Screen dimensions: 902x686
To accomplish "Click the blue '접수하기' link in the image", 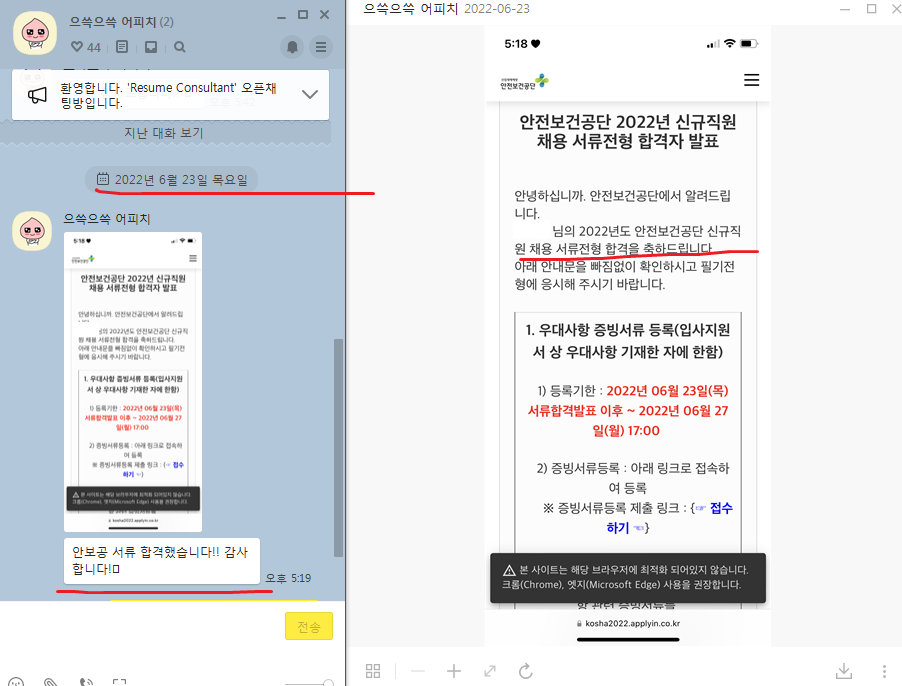I will (x=670, y=518).
